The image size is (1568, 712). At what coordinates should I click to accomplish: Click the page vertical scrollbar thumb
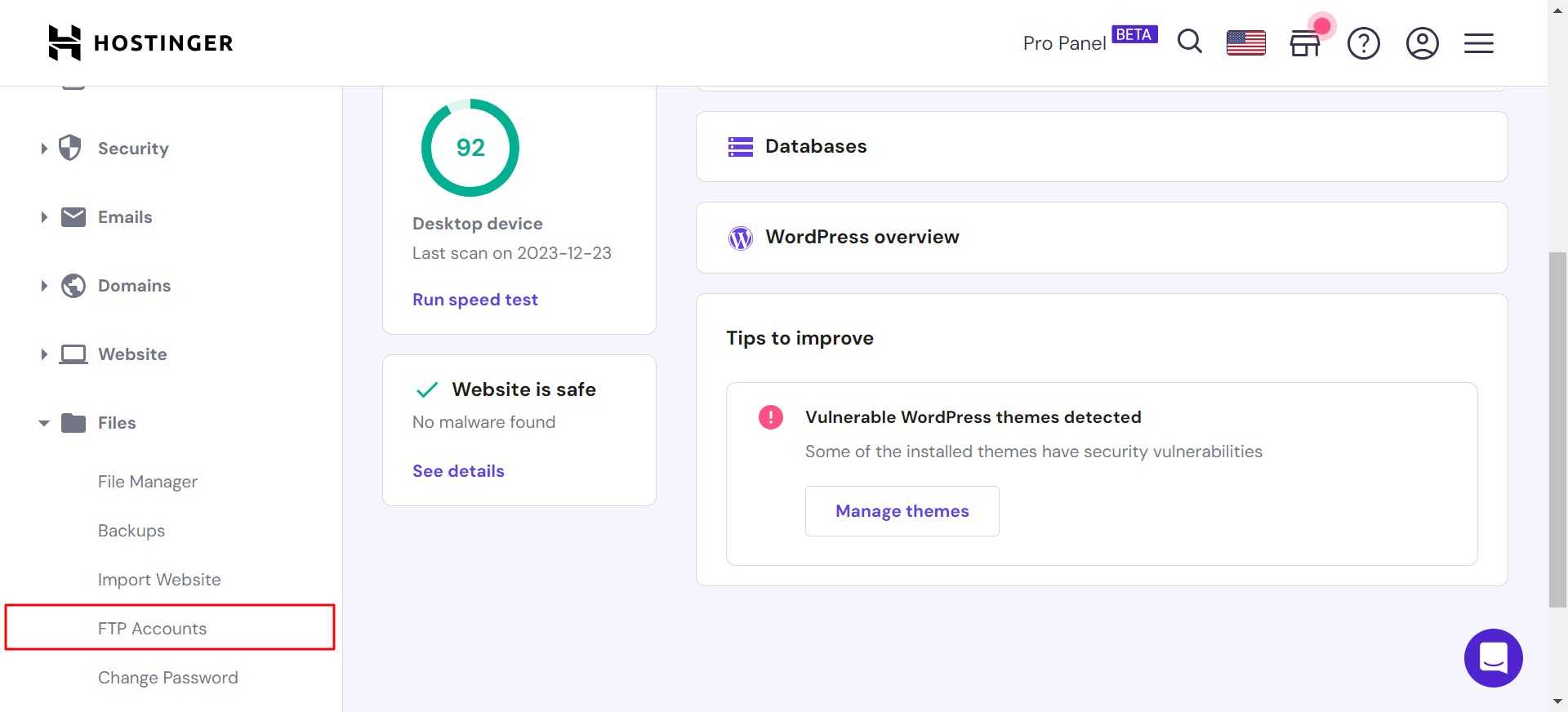(1557, 429)
